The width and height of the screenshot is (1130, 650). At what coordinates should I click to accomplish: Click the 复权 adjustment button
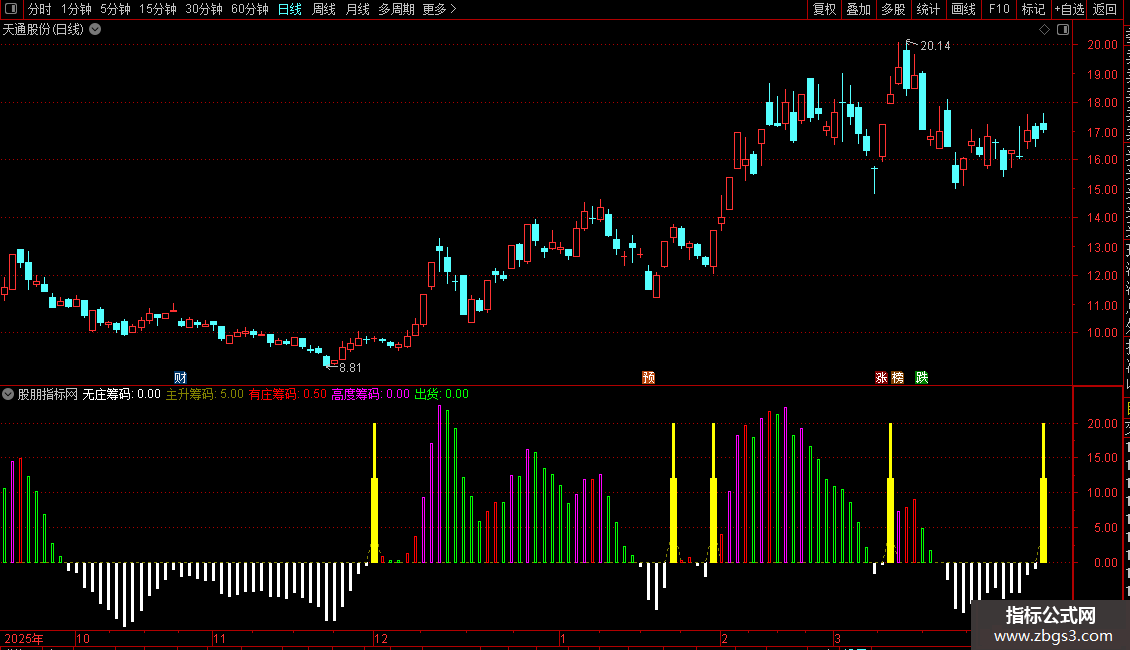(824, 9)
